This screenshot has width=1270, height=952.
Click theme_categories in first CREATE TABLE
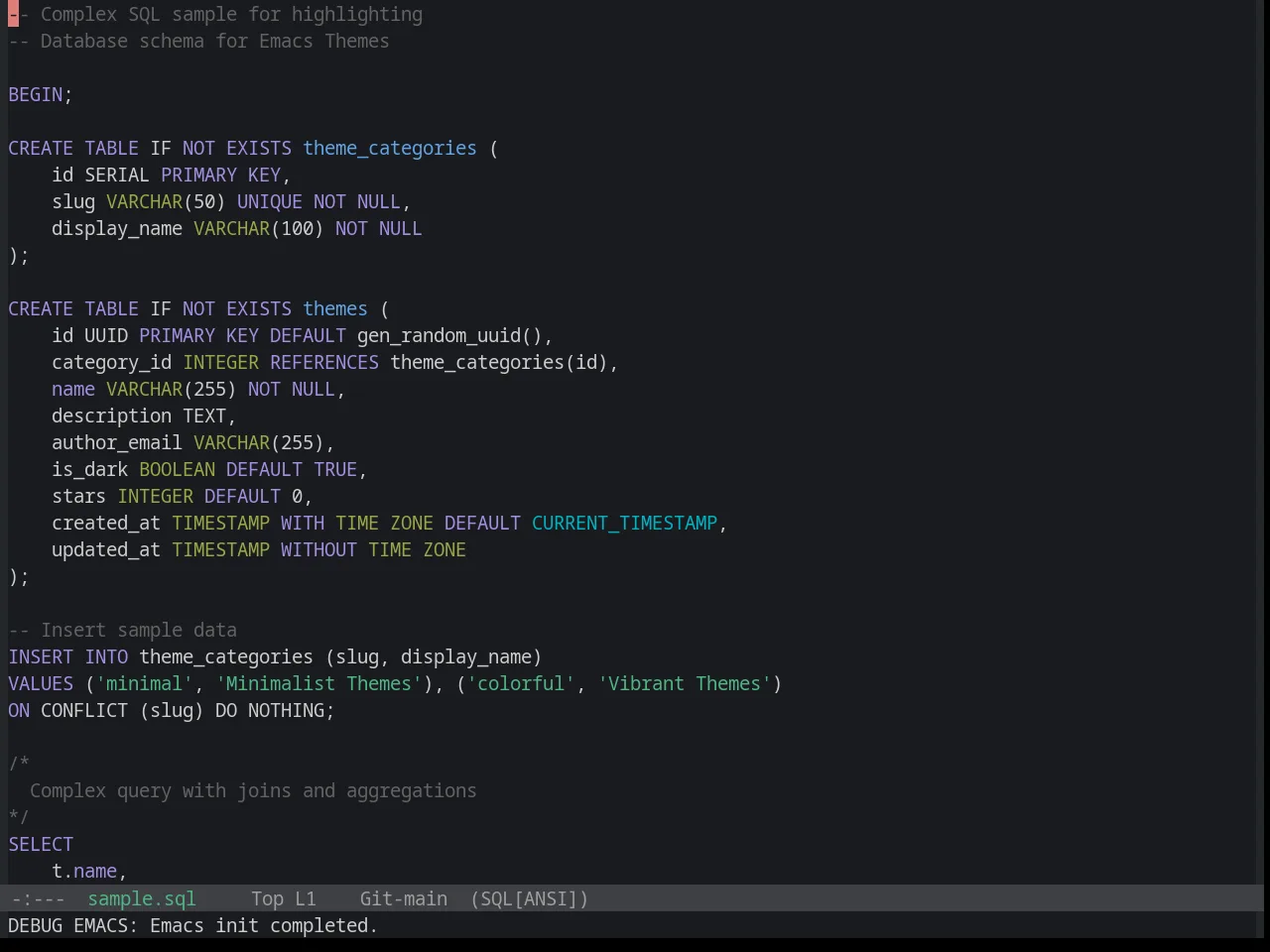tap(390, 148)
